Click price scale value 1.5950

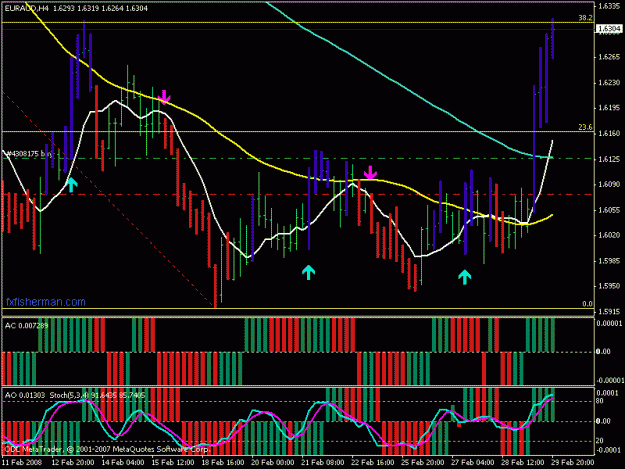click(609, 286)
